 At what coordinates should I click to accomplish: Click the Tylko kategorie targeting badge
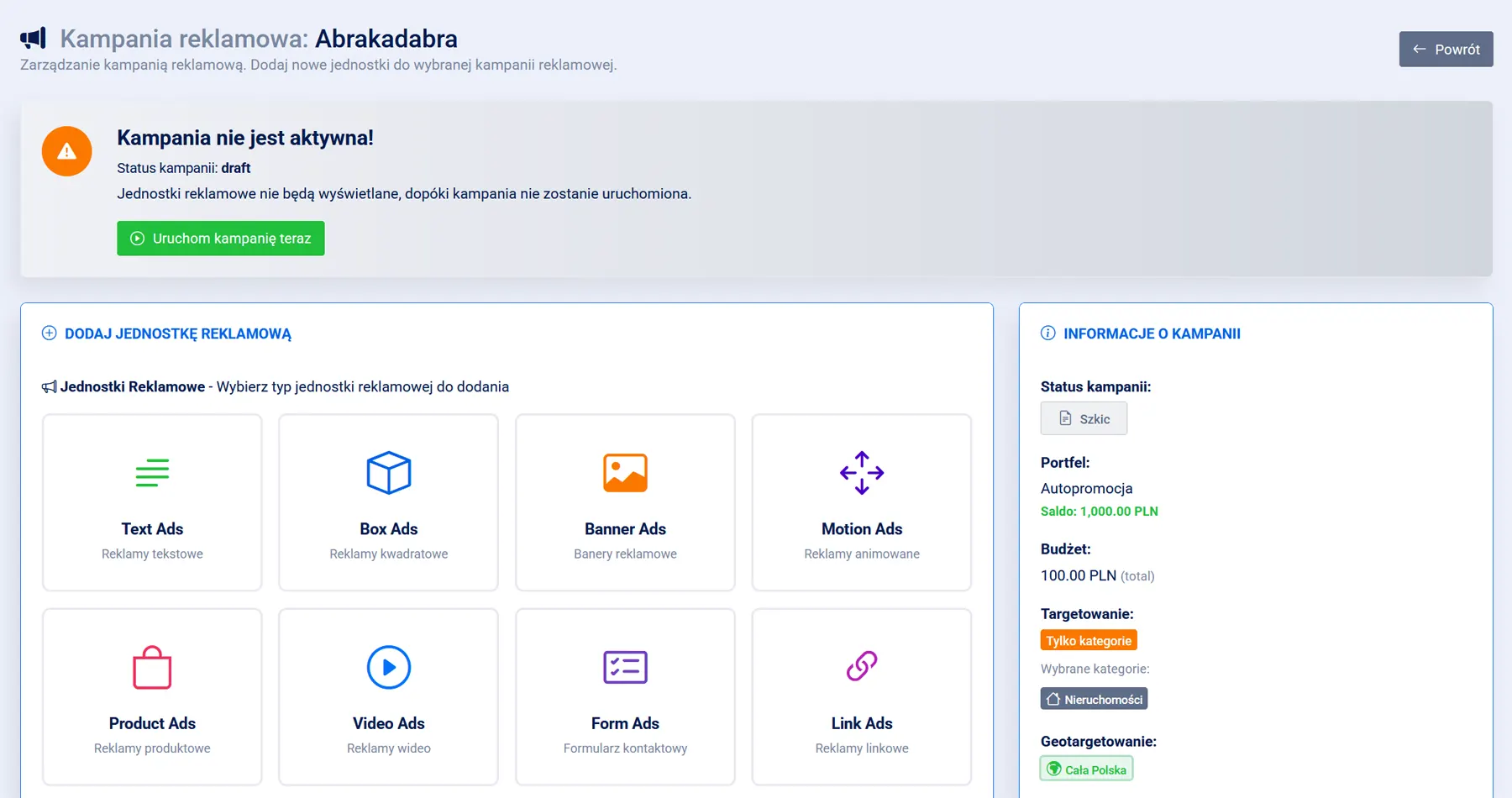tap(1089, 640)
